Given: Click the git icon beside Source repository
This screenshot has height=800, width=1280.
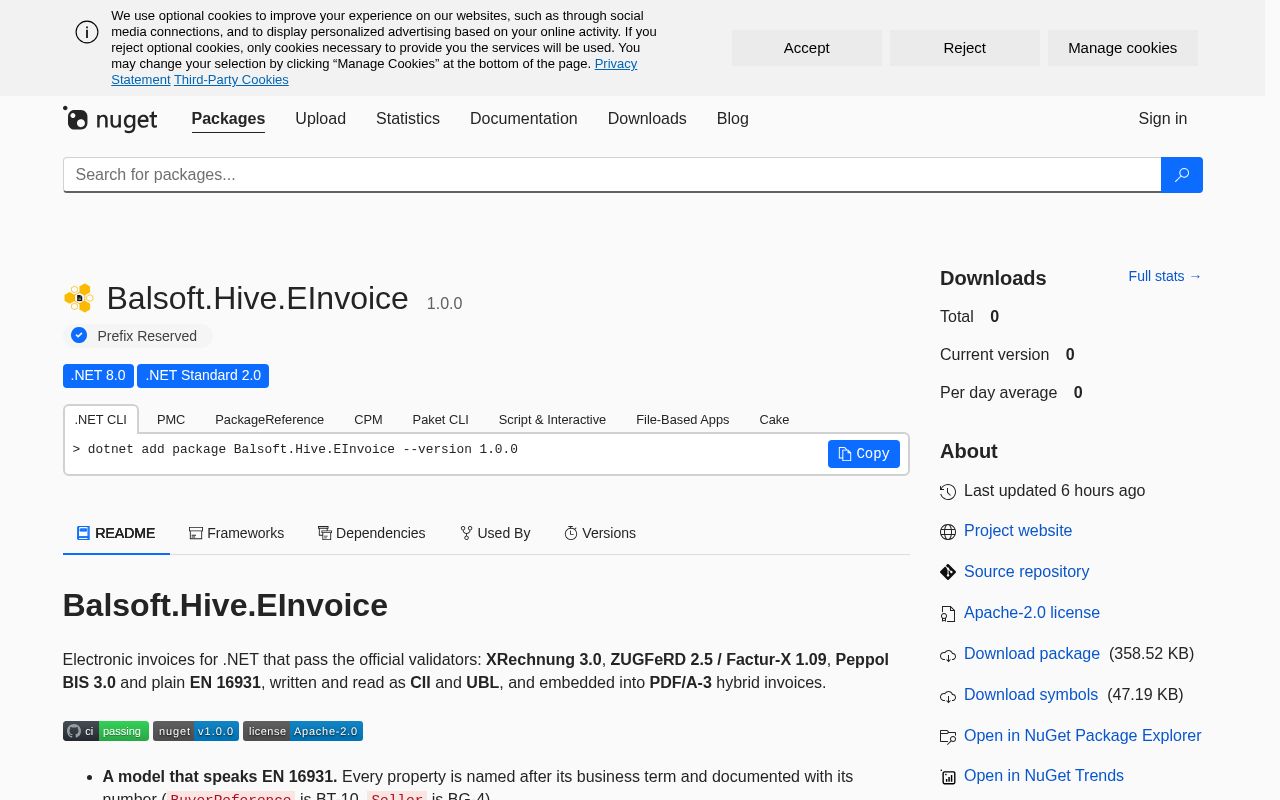Looking at the screenshot, I should pyautogui.click(x=948, y=572).
